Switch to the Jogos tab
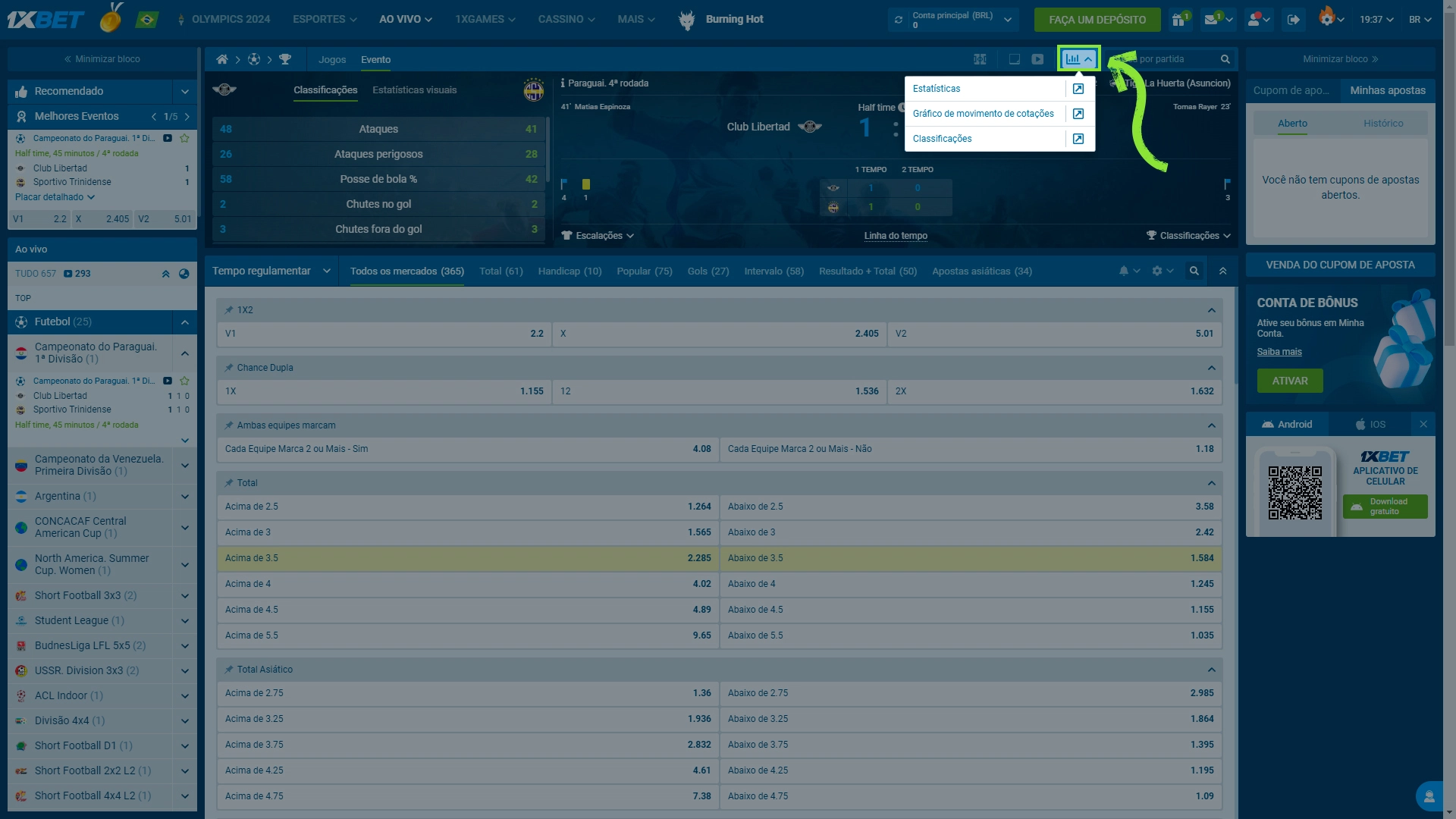Viewport: 1456px width, 819px height. coord(332,59)
